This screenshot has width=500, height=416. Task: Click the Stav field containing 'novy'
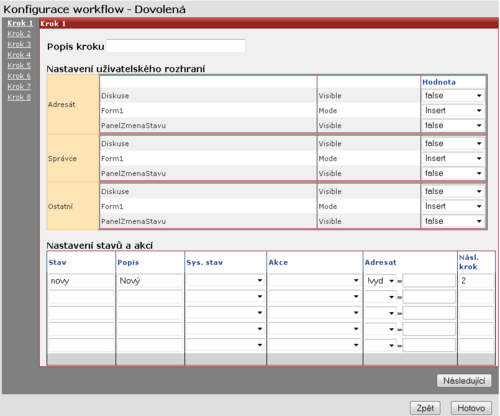point(81,281)
